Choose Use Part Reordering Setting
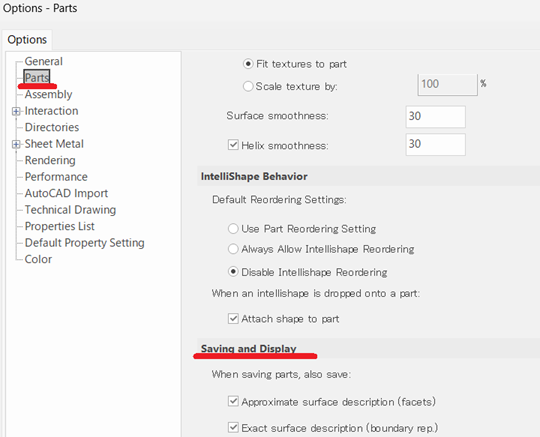Screen dimensions: 540x437 [x=233, y=229]
